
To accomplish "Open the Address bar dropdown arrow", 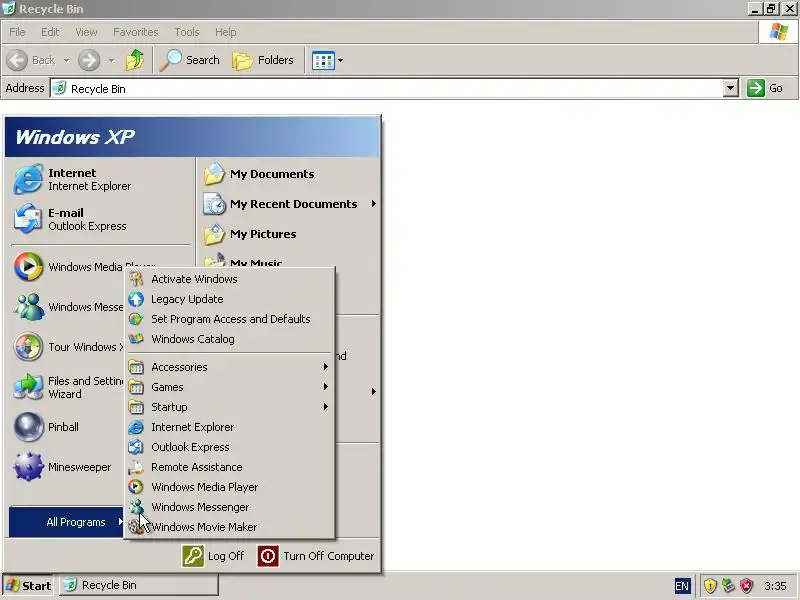I will [730, 88].
